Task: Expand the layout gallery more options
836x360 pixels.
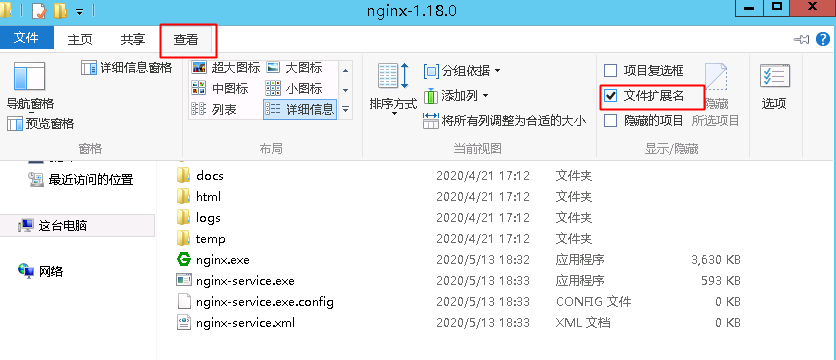Action: (345, 109)
